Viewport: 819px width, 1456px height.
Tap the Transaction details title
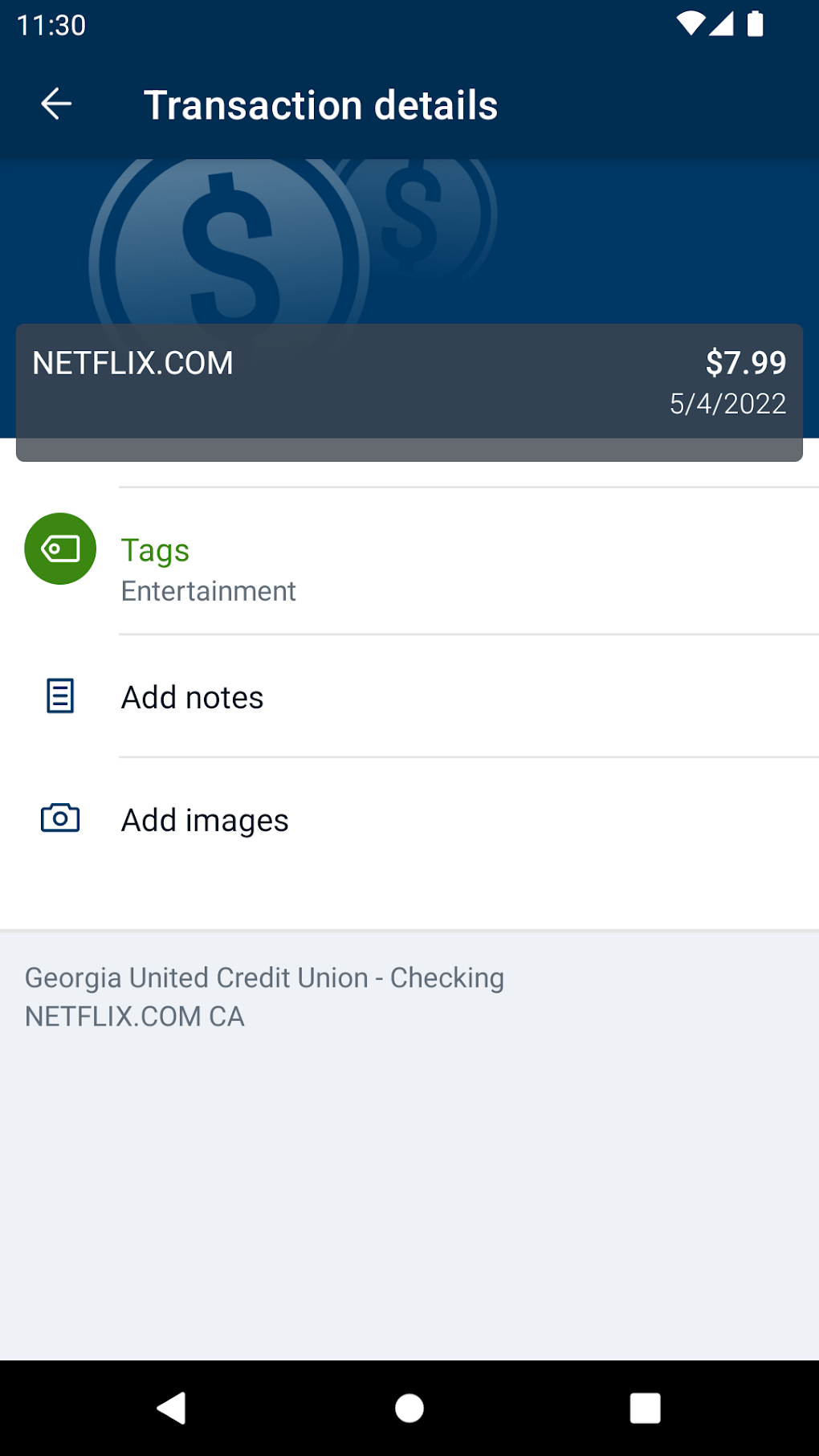320,105
